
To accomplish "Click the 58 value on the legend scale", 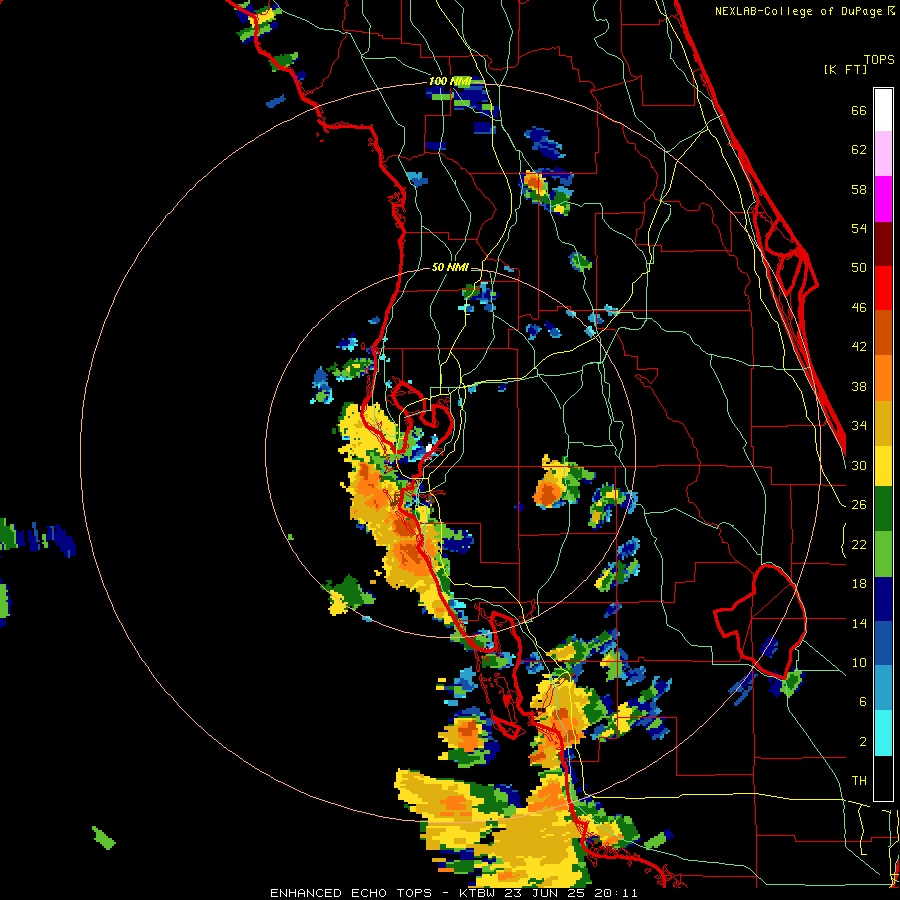I will click(859, 189).
